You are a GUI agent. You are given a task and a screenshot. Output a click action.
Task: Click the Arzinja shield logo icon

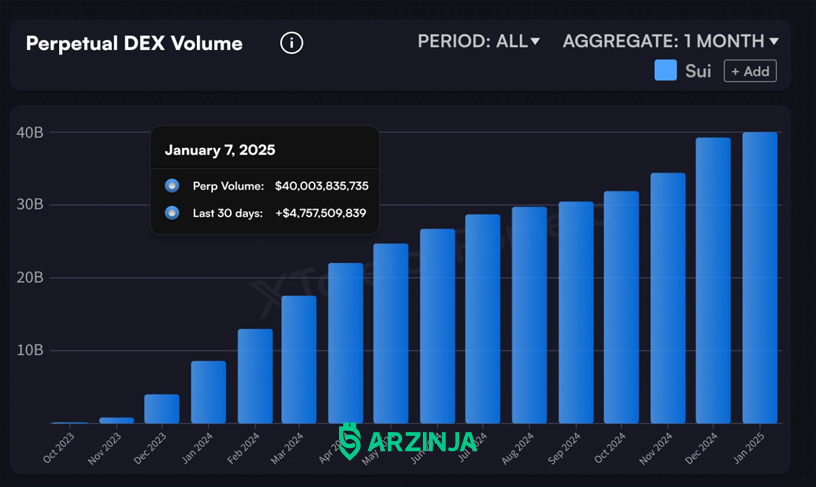350,441
